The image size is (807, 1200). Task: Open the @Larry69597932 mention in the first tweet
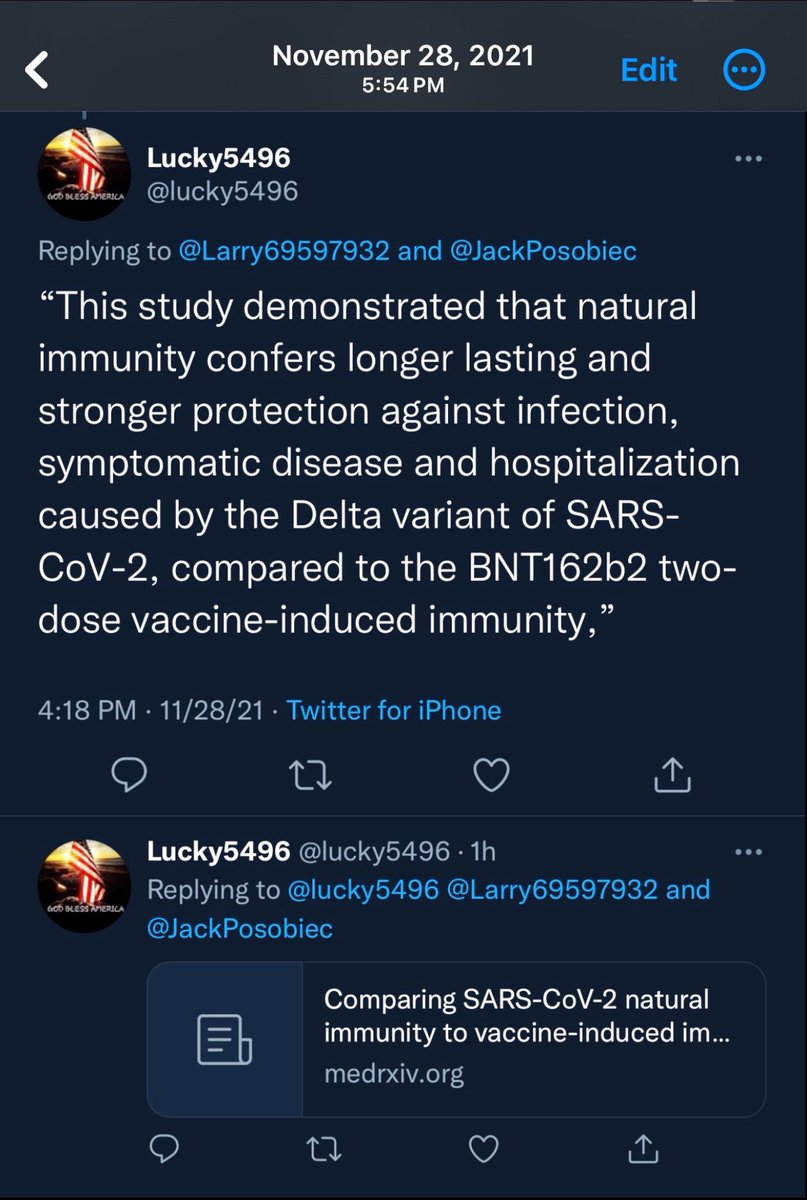click(283, 251)
